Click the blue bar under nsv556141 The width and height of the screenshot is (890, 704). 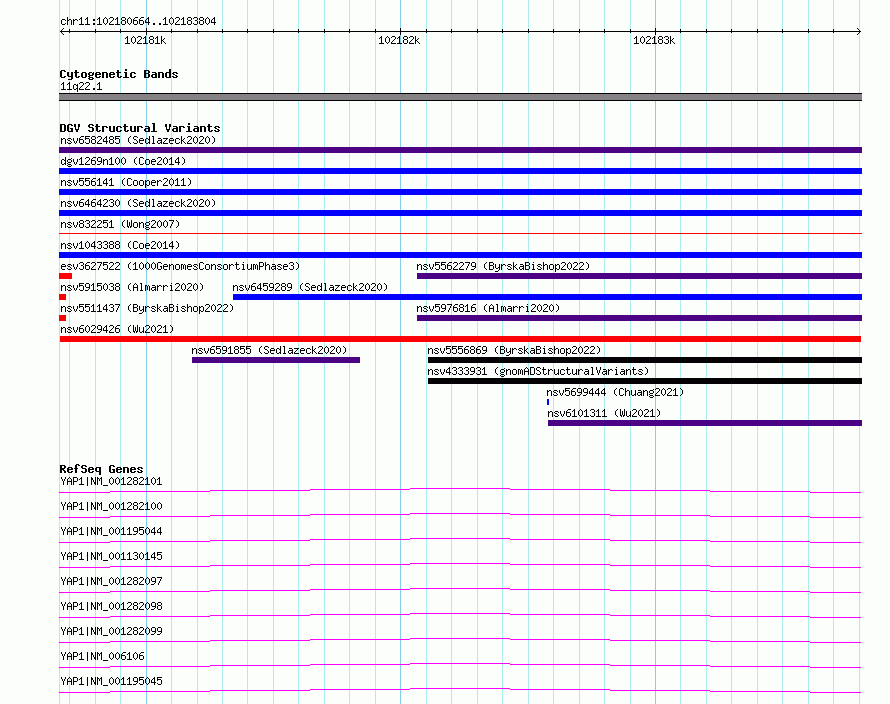[x=460, y=192]
